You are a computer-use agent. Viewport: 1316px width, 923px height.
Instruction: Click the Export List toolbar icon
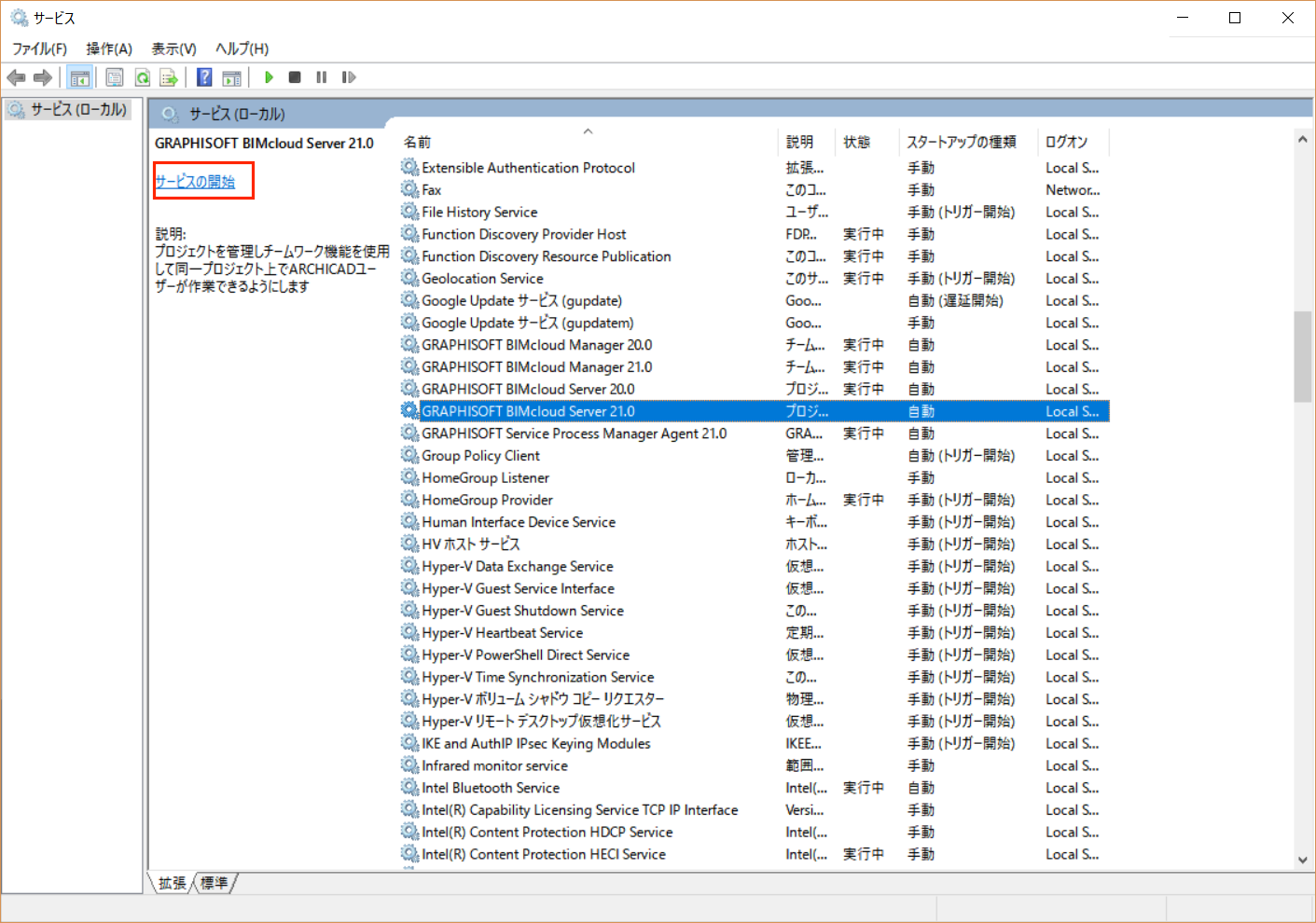(x=169, y=77)
